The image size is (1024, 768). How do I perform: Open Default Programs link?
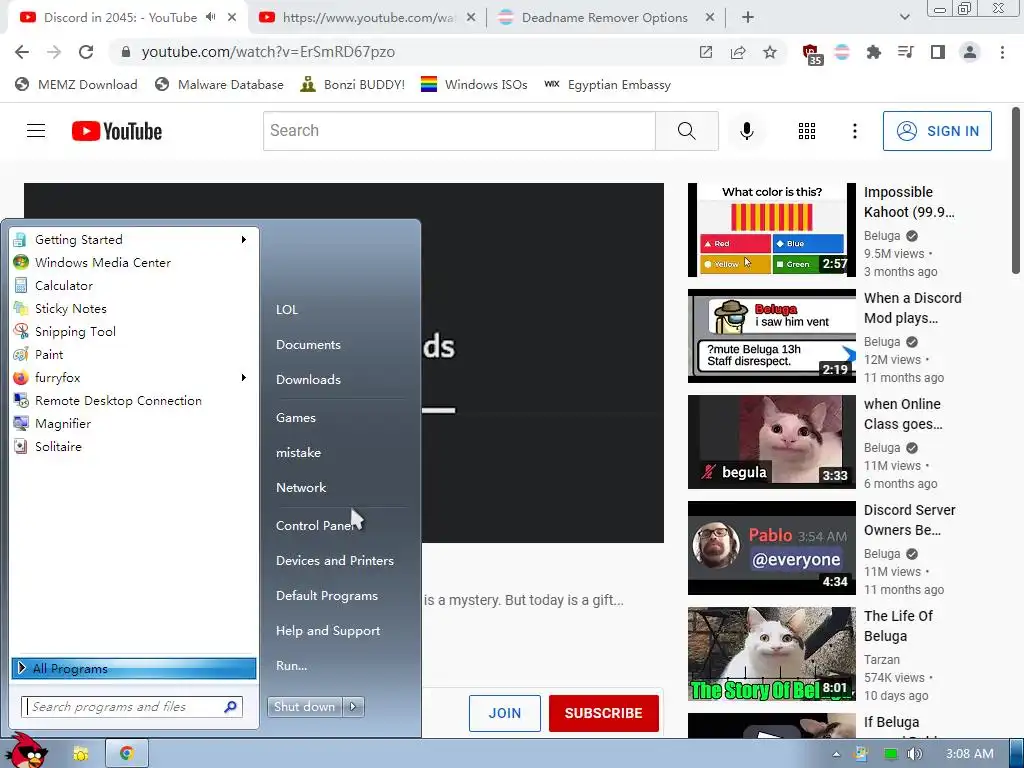327,596
